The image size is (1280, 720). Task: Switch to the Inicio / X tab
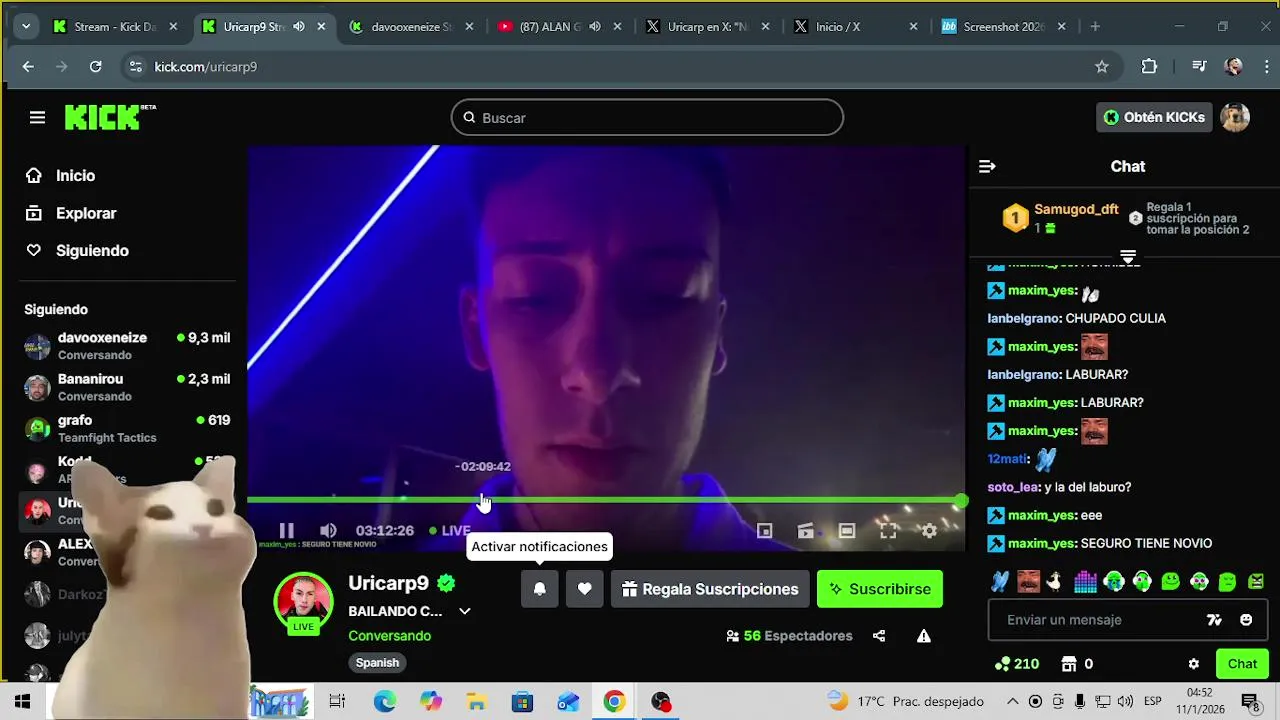point(857,27)
